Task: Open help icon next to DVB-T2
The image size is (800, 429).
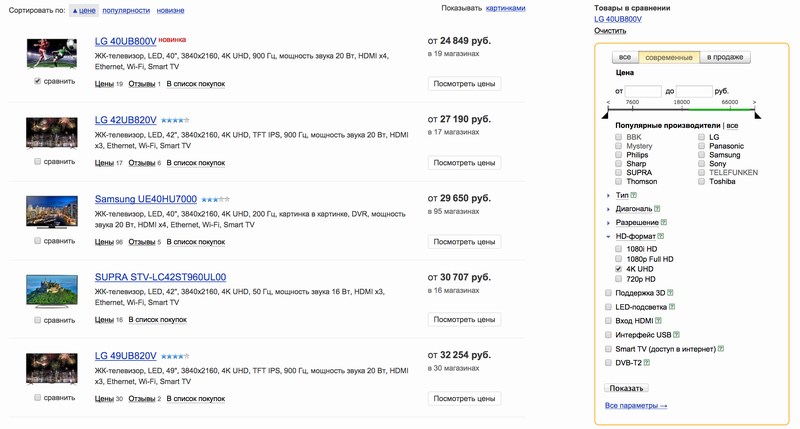Action: coord(647,363)
